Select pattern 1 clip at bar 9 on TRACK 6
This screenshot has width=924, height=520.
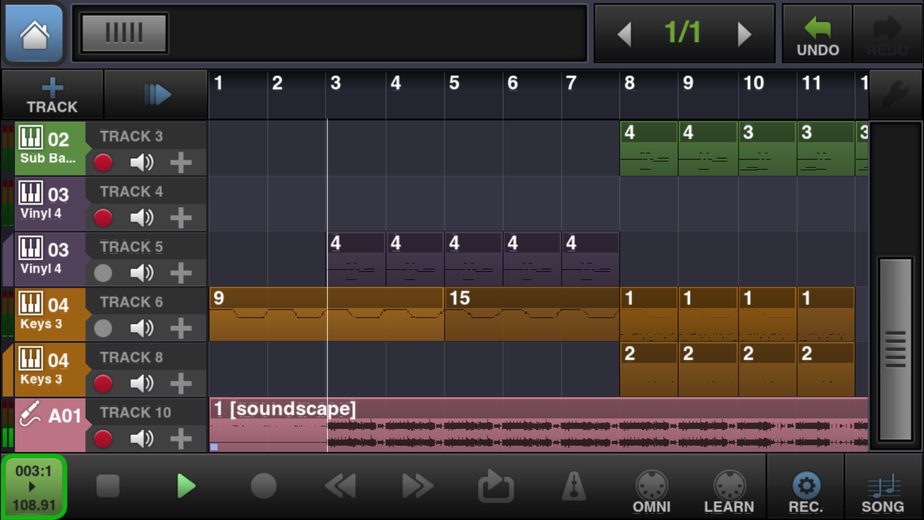[708, 314]
